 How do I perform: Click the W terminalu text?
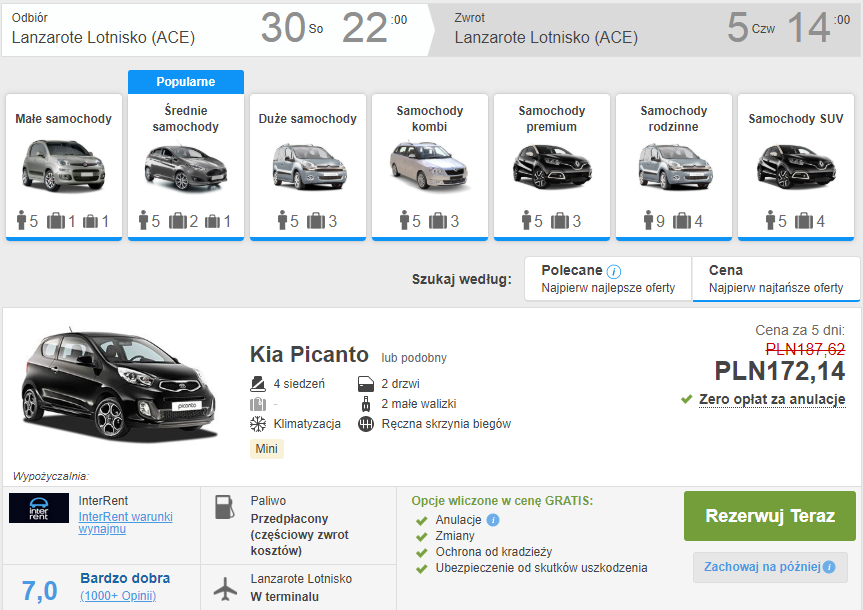[x=285, y=597]
